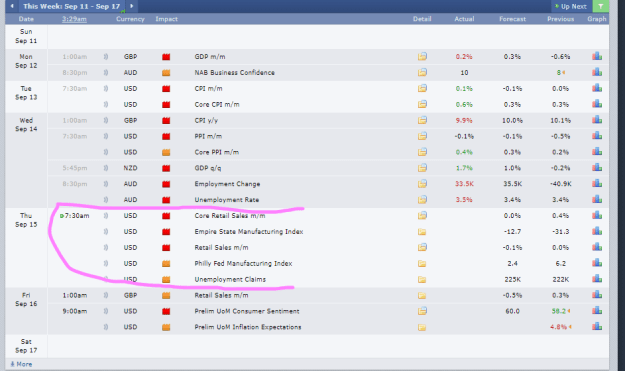Toggle sound alert for NAB Business Confidence
The image size is (625, 371).
click(106, 73)
